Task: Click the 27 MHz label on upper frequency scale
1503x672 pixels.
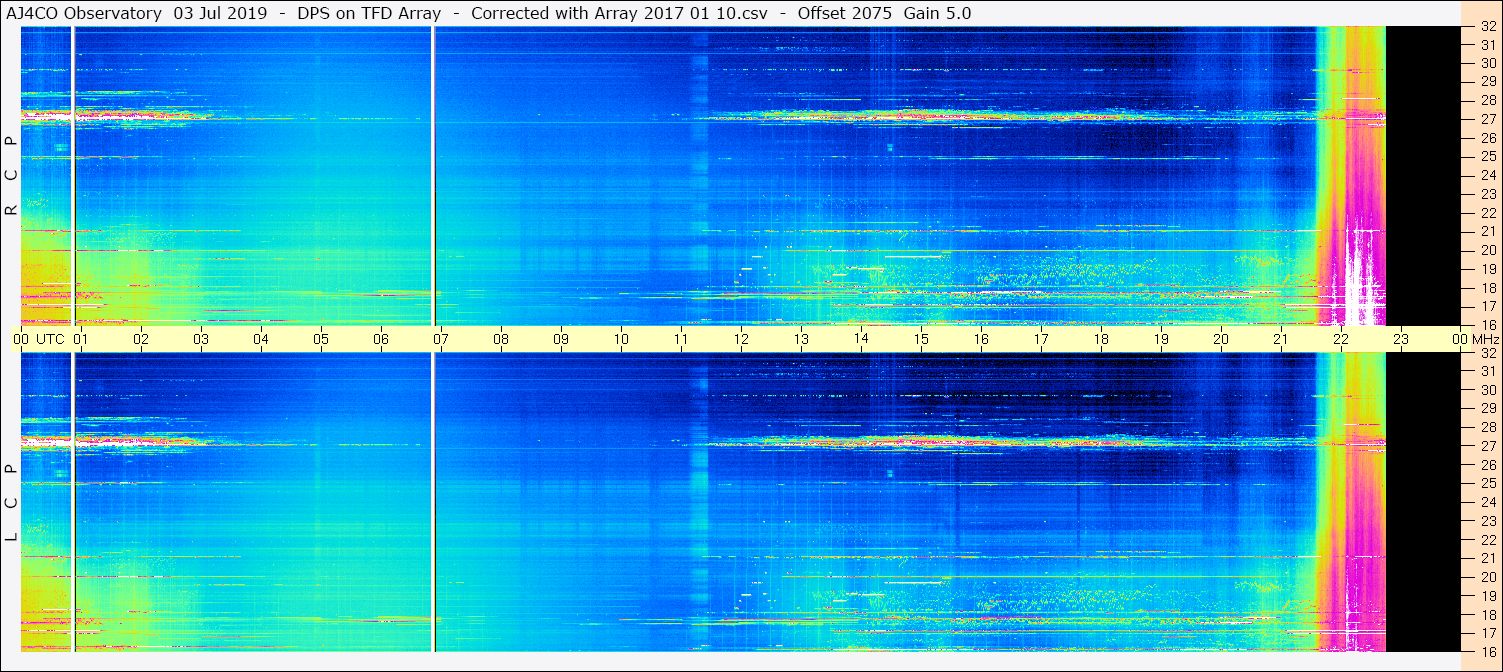Action: [1487, 119]
